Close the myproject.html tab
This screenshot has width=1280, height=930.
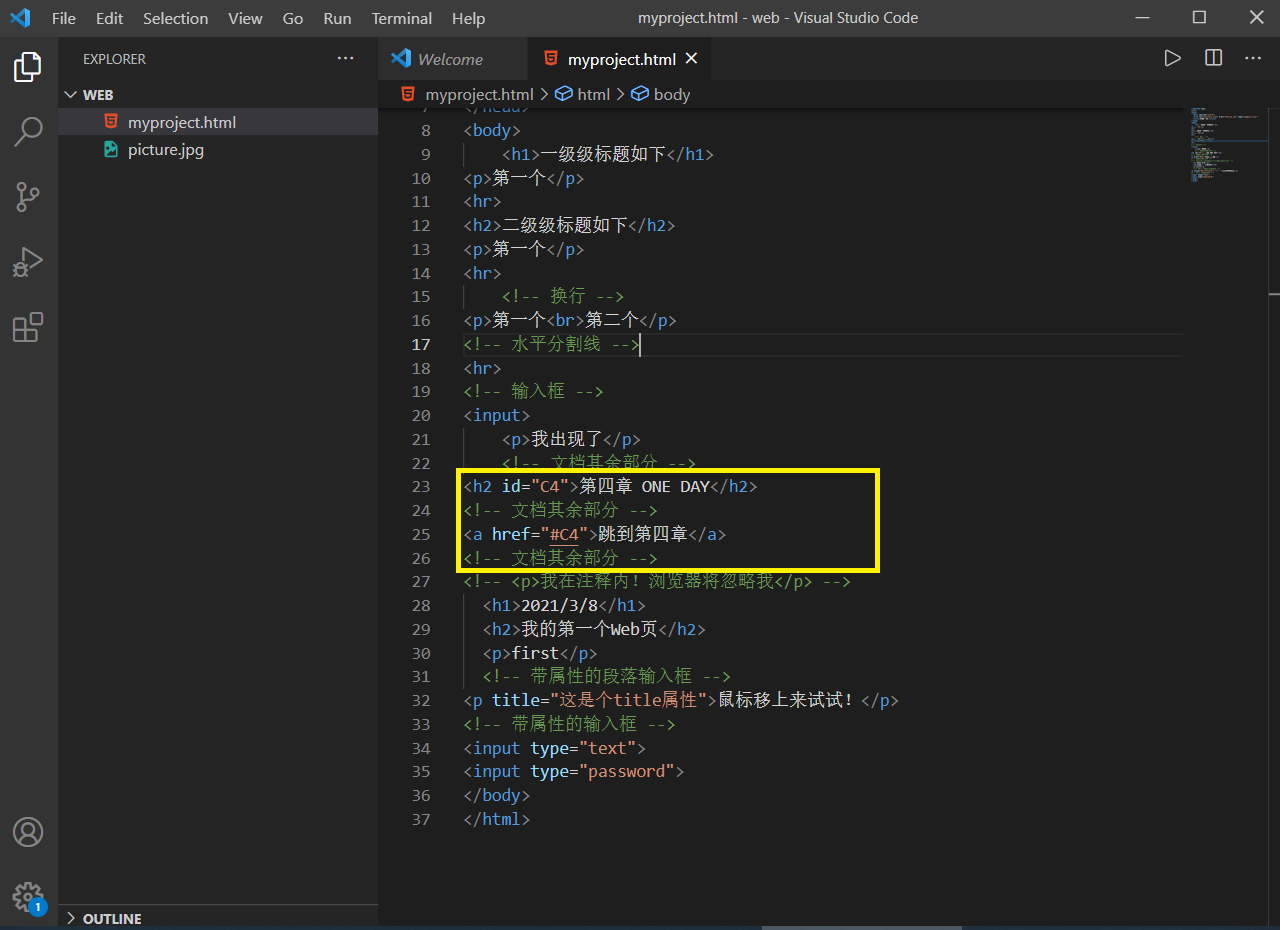click(x=692, y=59)
